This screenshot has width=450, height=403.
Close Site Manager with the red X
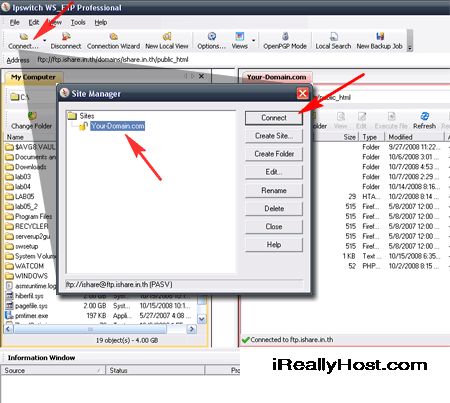click(x=303, y=93)
